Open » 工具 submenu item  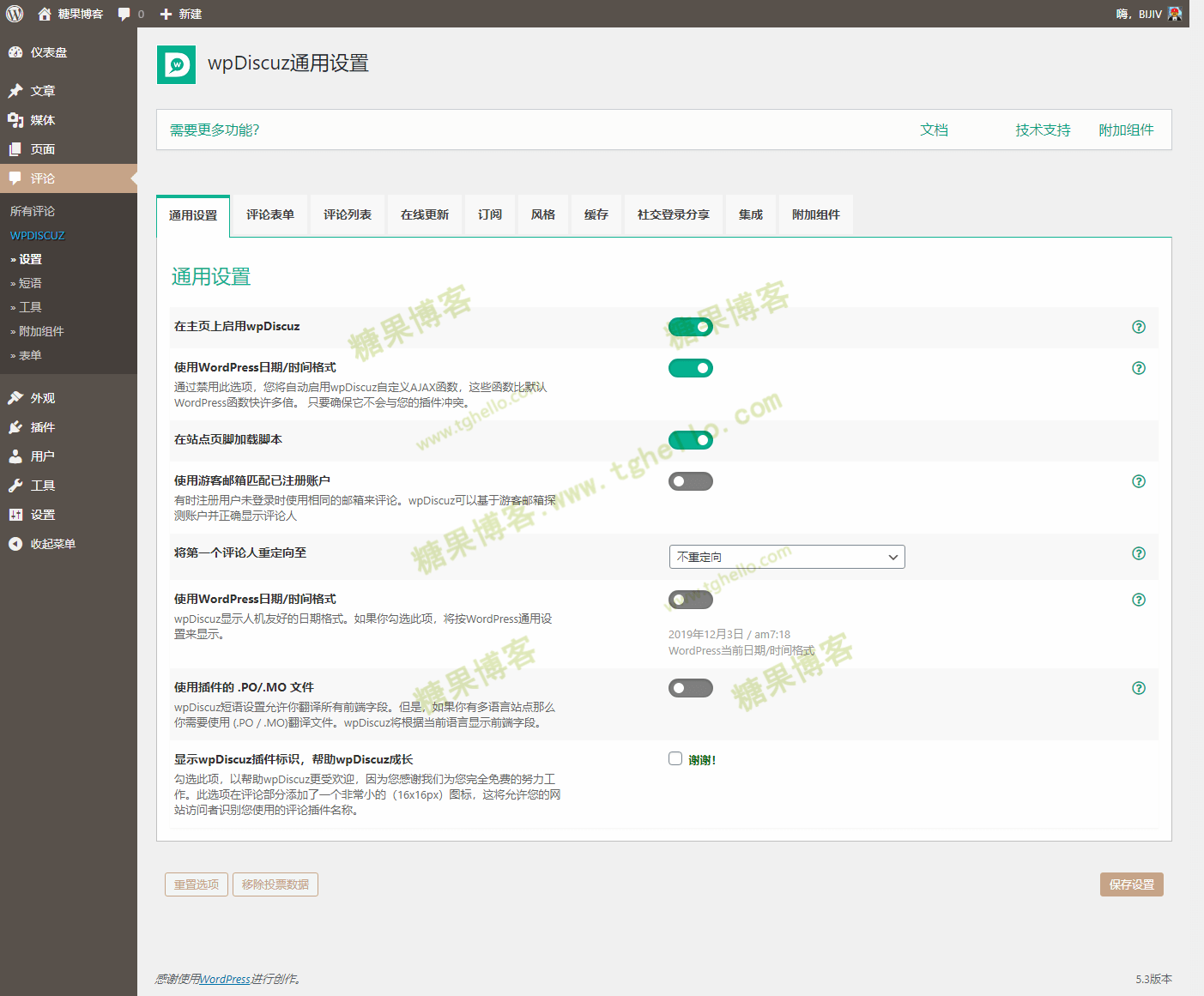[x=26, y=307]
